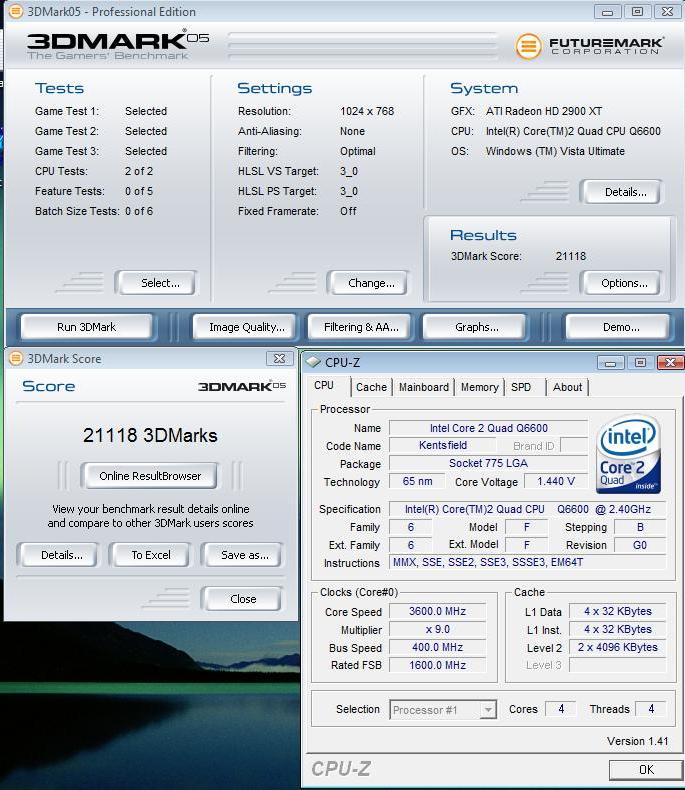Click the Name field Intel Core 2 Quad Q6600

[x=488, y=428]
